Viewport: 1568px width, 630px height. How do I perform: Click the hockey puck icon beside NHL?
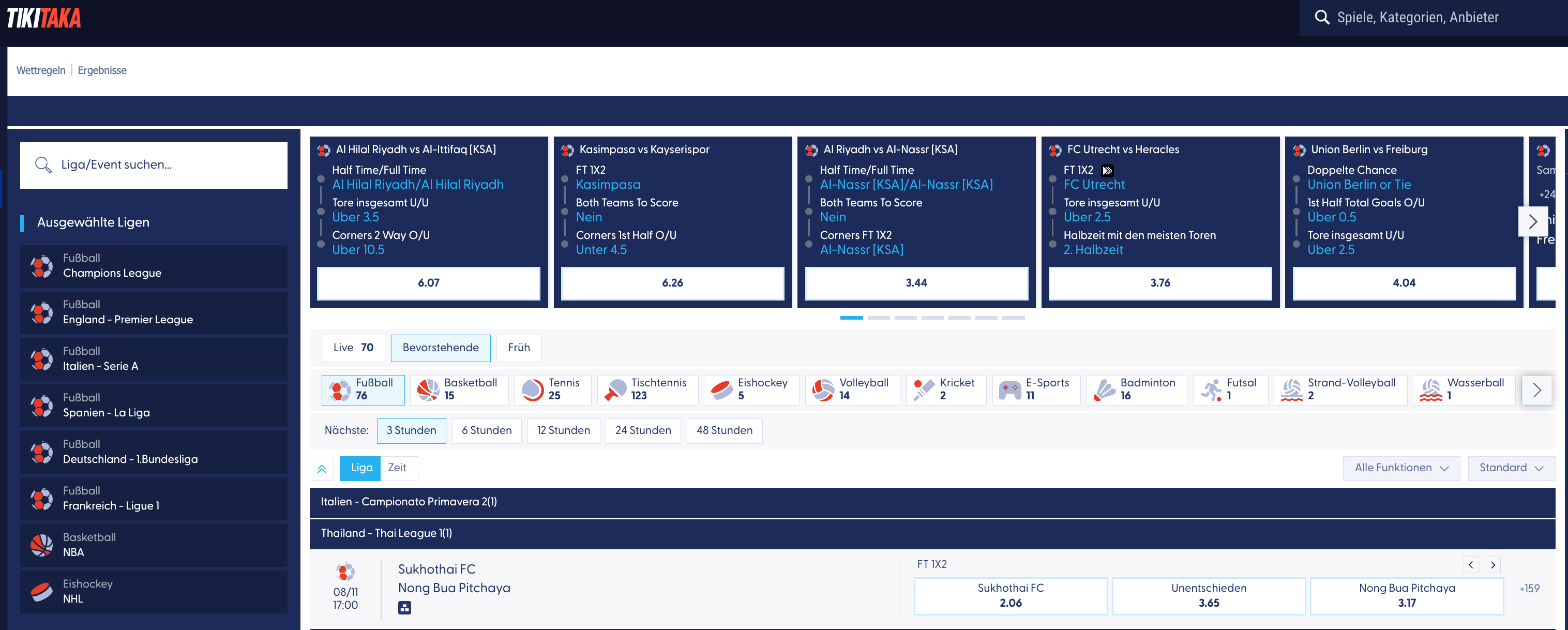tap(41, 592)
